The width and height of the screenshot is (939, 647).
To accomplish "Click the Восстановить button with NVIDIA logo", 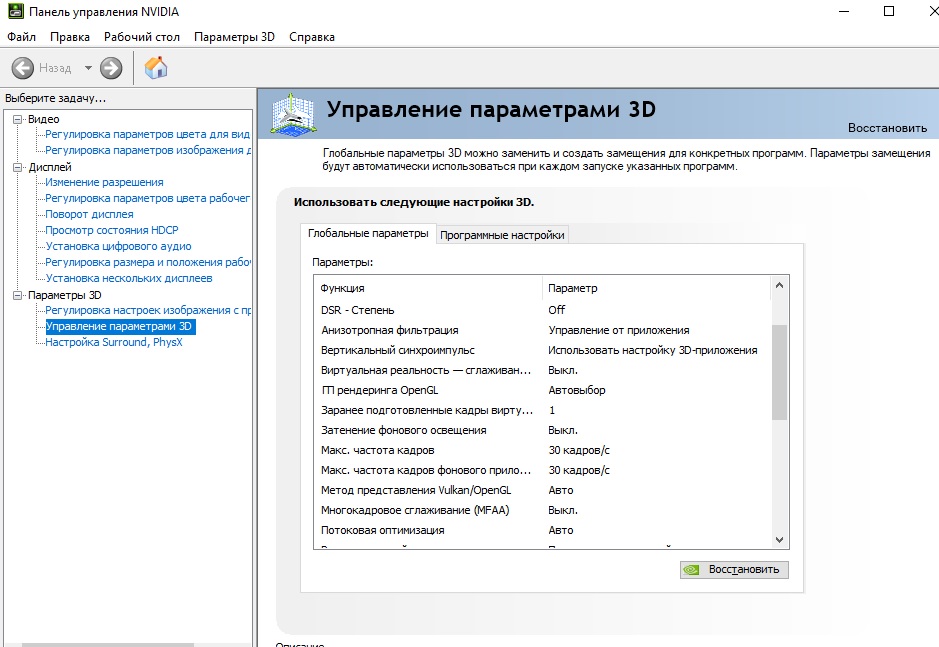I will 734,570.
